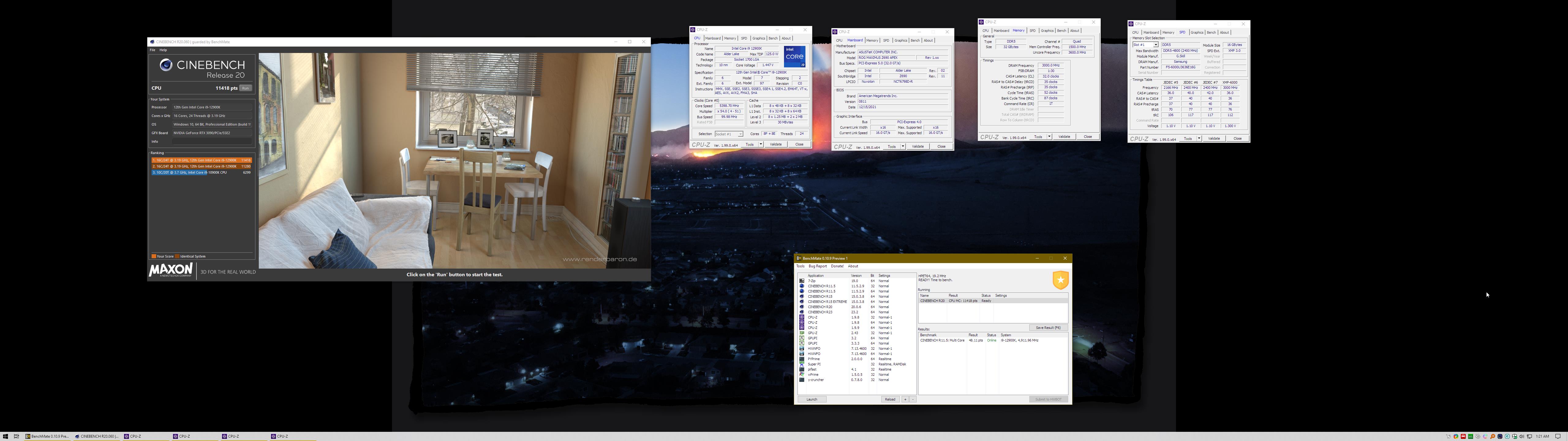Image resolution: width=1568 pixels, height=441 pixels.
Task: Select CINEBENCH R20 row in Running list
Action: 993,301
